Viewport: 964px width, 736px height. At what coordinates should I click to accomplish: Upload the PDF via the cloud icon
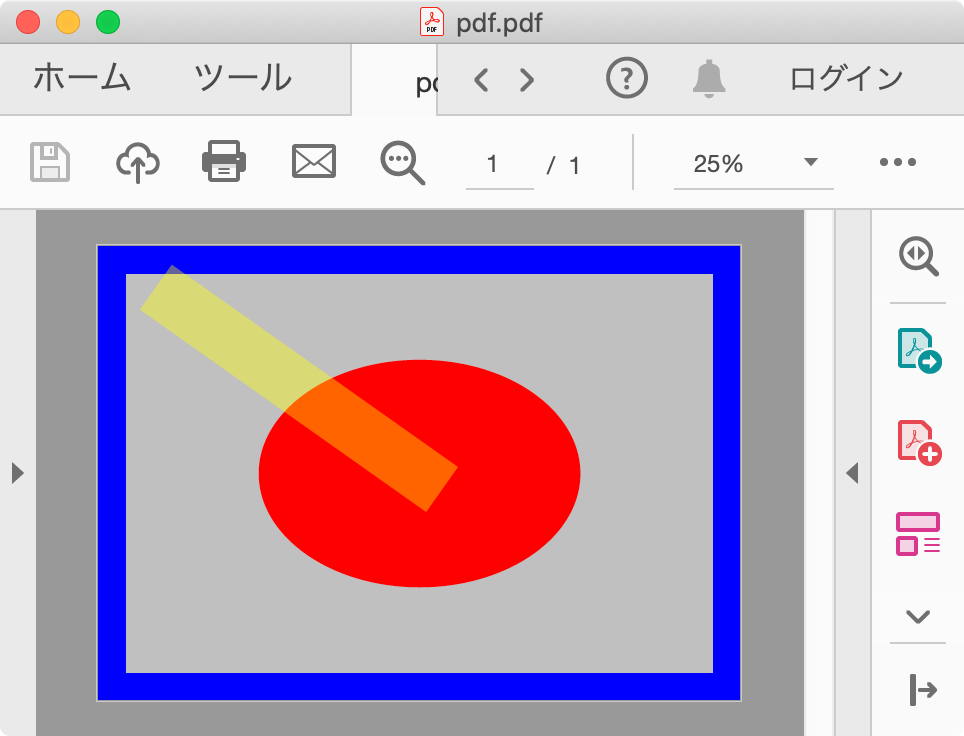(137, 161)
